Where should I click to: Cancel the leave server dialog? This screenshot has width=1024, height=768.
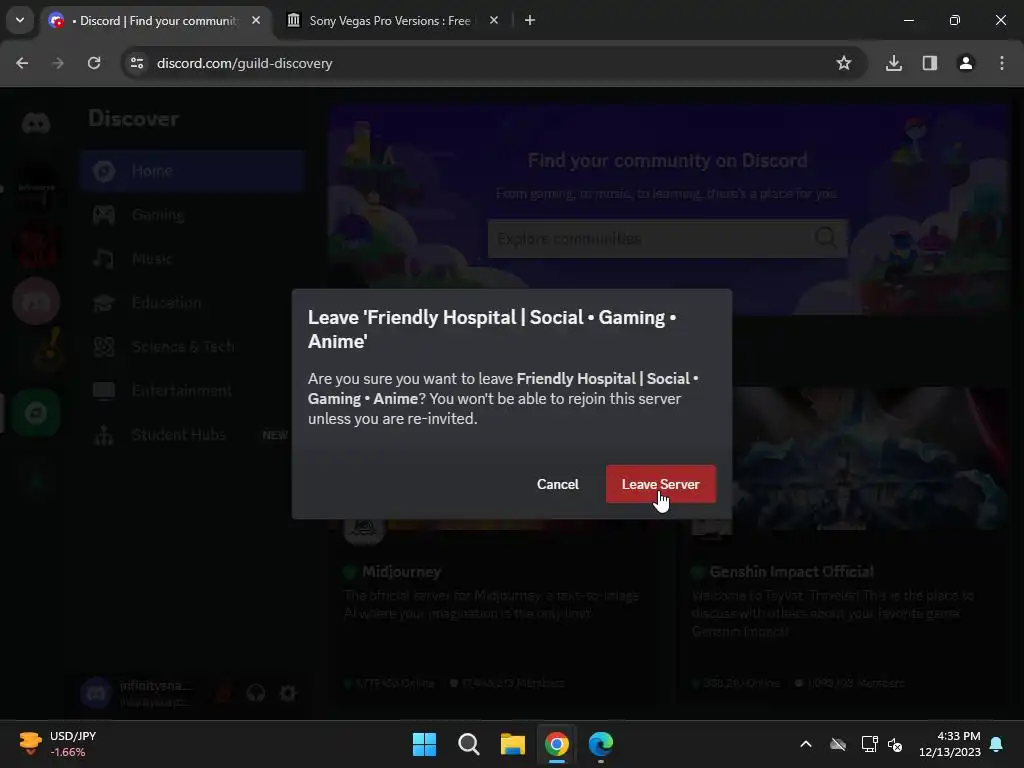point(558,484)
